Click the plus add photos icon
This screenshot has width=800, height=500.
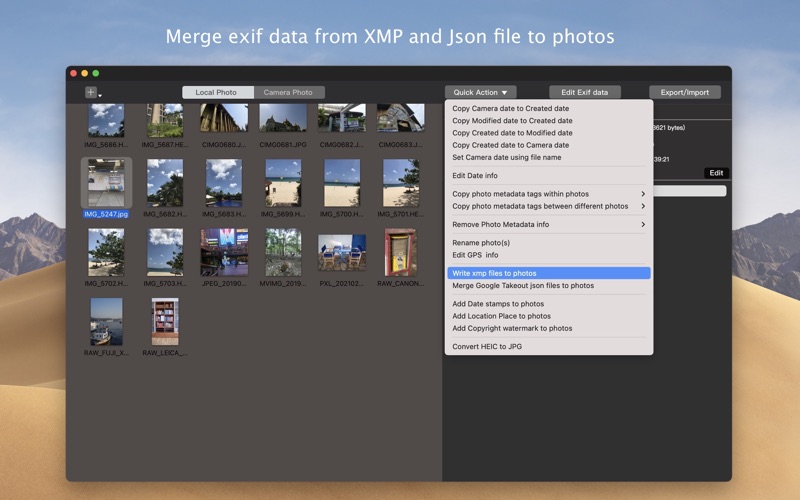click(91, 92)
